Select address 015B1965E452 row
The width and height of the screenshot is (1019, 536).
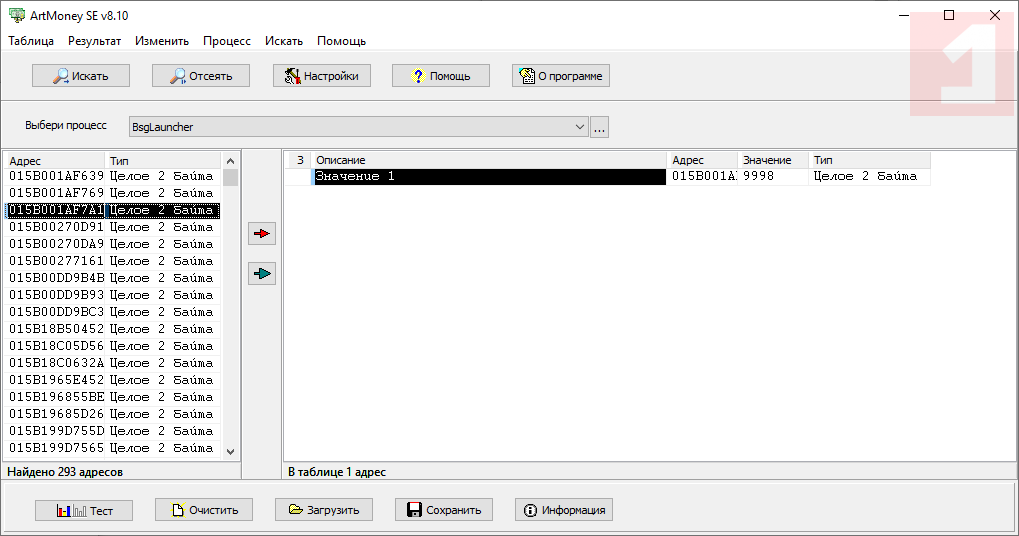[113, 379]
